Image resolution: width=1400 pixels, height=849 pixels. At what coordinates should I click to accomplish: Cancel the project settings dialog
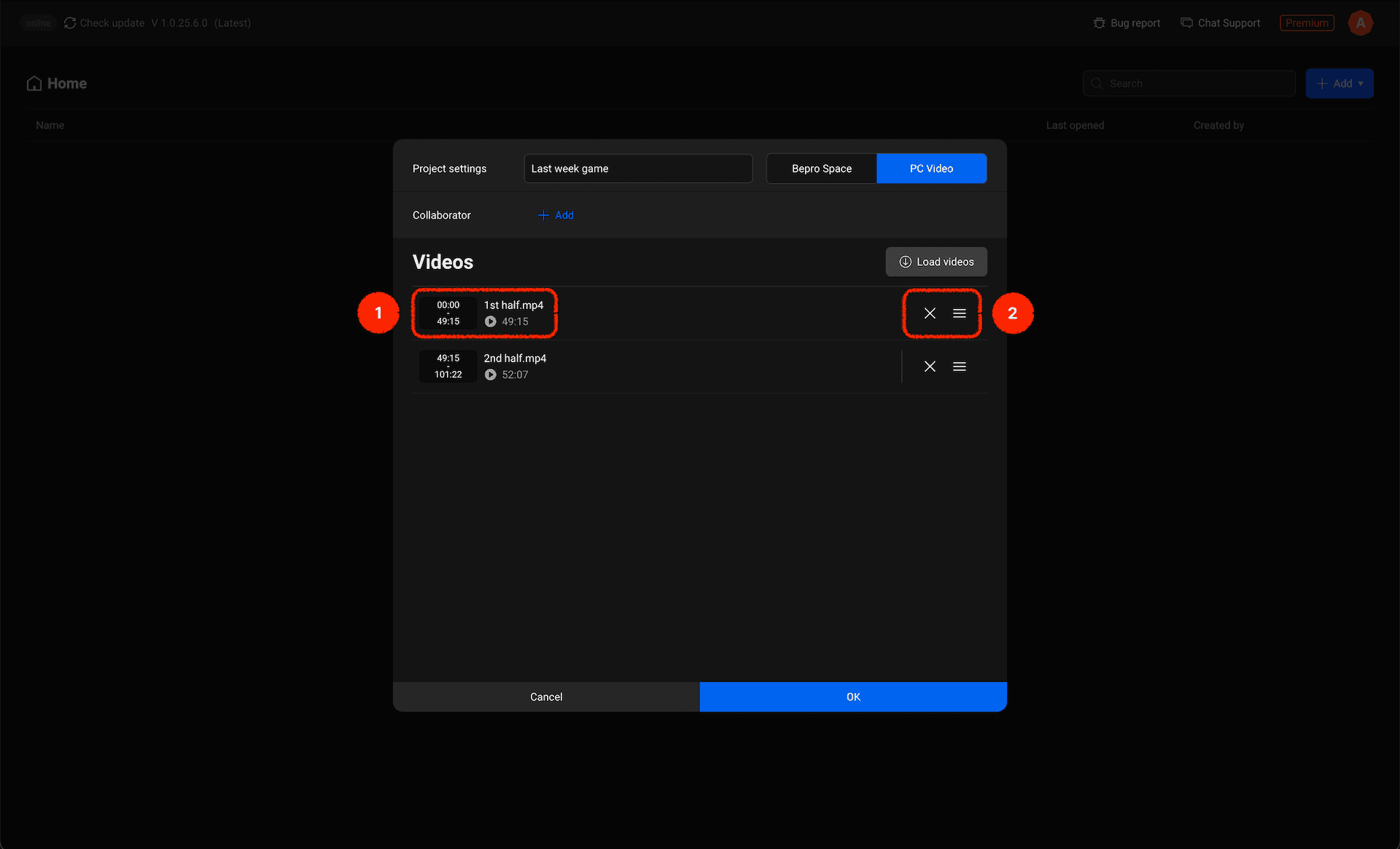pyautogui.click(x=546, y=697)
